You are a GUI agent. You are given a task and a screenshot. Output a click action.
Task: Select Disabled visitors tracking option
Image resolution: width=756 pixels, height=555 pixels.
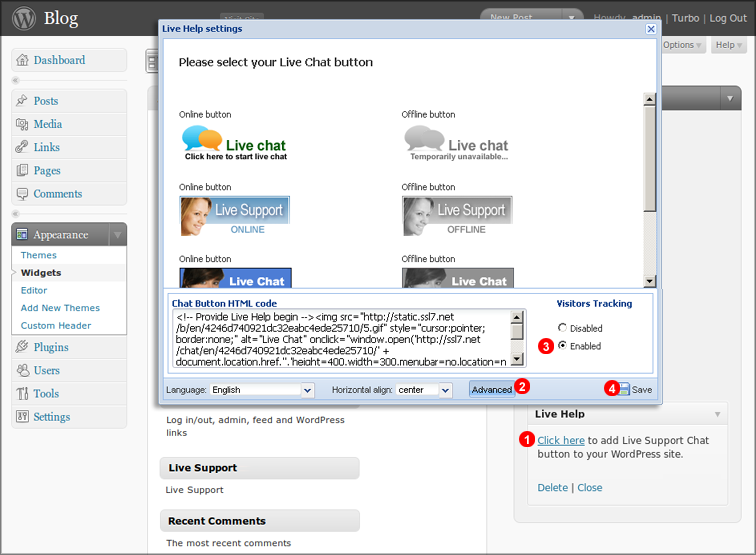562,328
